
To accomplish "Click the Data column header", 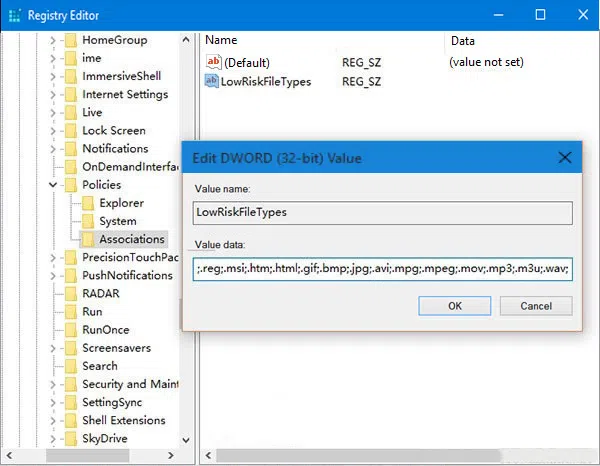I will (x=463, y=41).
